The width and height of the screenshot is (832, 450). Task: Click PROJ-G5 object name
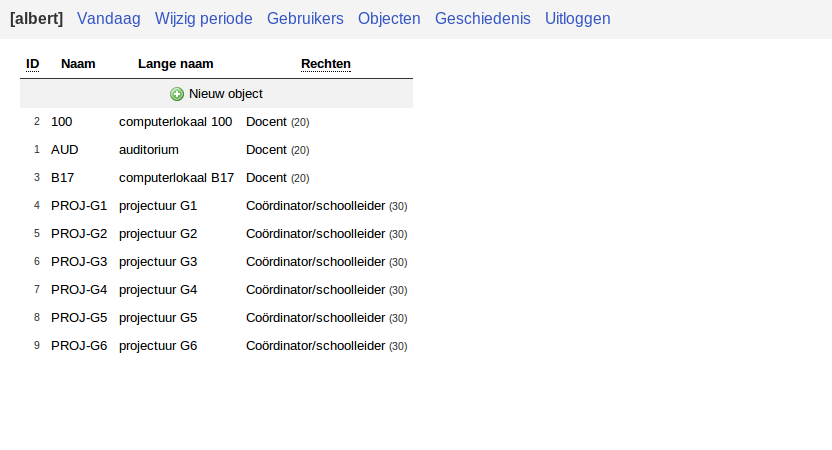point(78,318)
